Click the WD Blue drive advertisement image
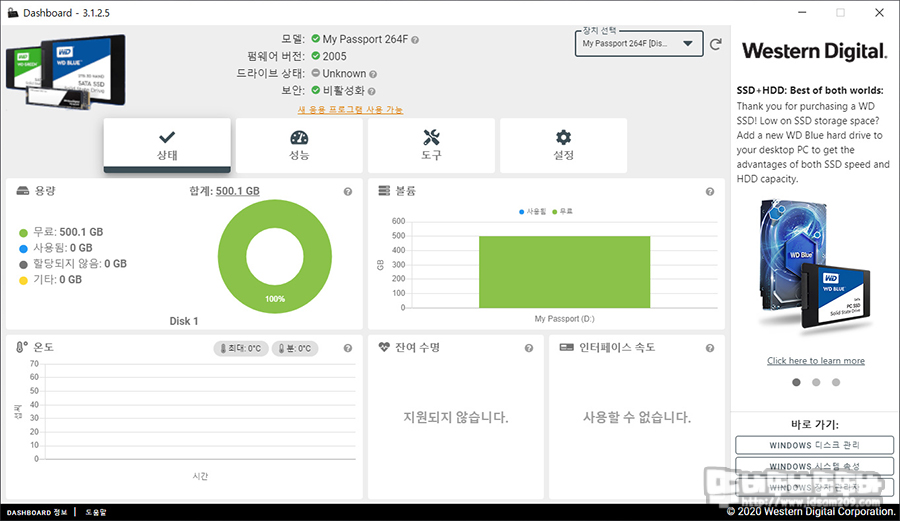The image size is (900, 521). 816,265
